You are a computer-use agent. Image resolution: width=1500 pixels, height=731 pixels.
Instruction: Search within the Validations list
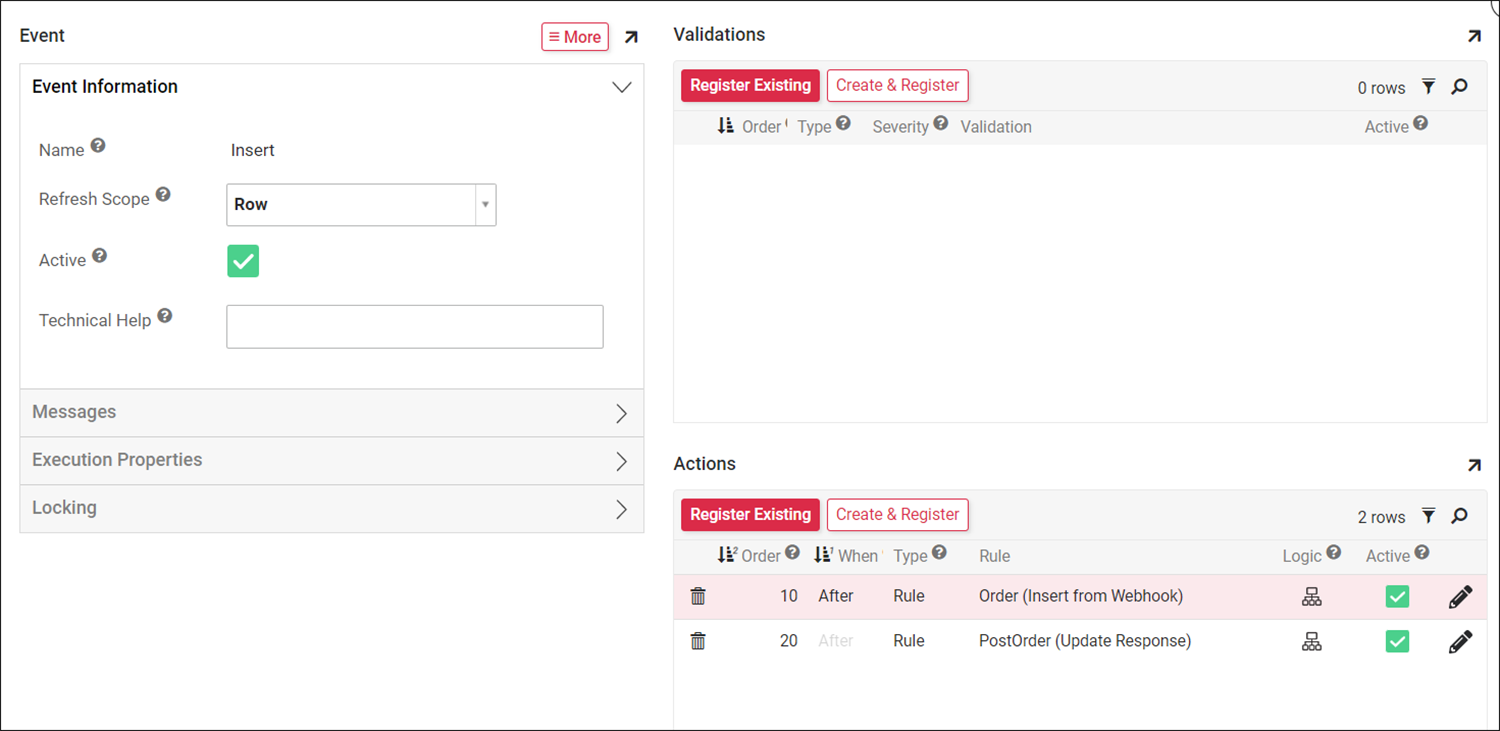[1459, 87]
